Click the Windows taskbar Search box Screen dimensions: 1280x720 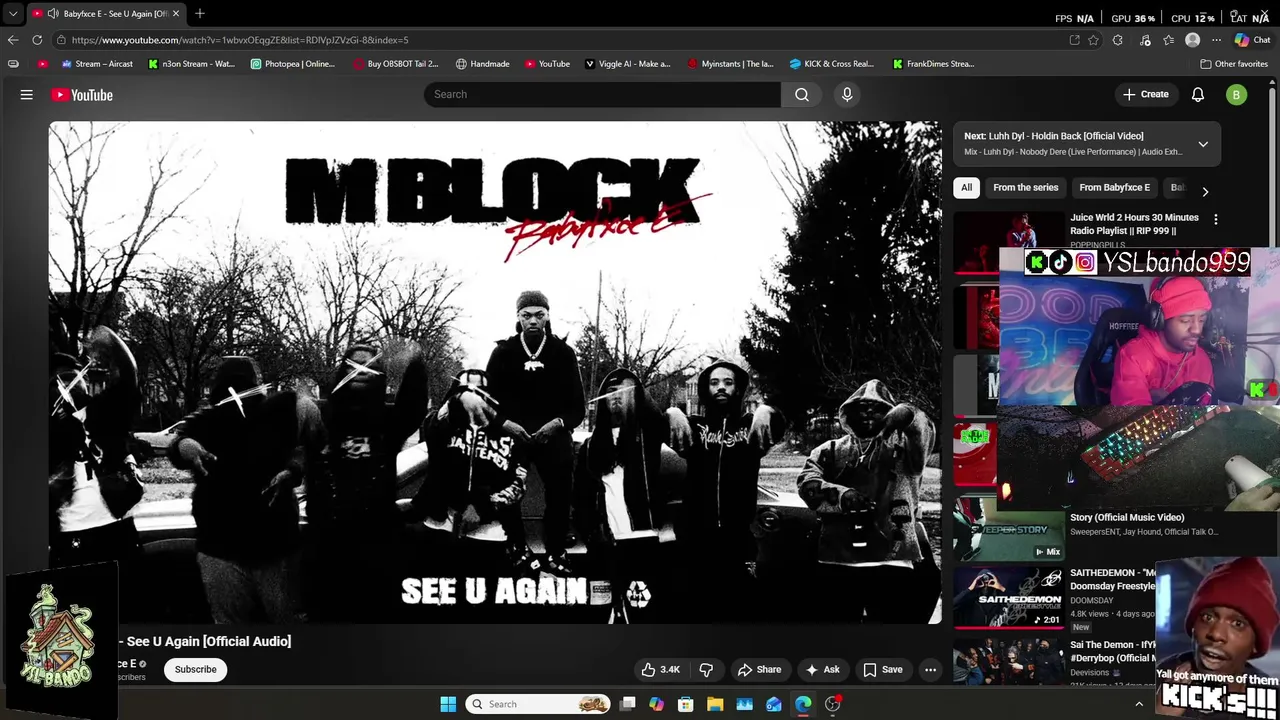pos(538,704)
